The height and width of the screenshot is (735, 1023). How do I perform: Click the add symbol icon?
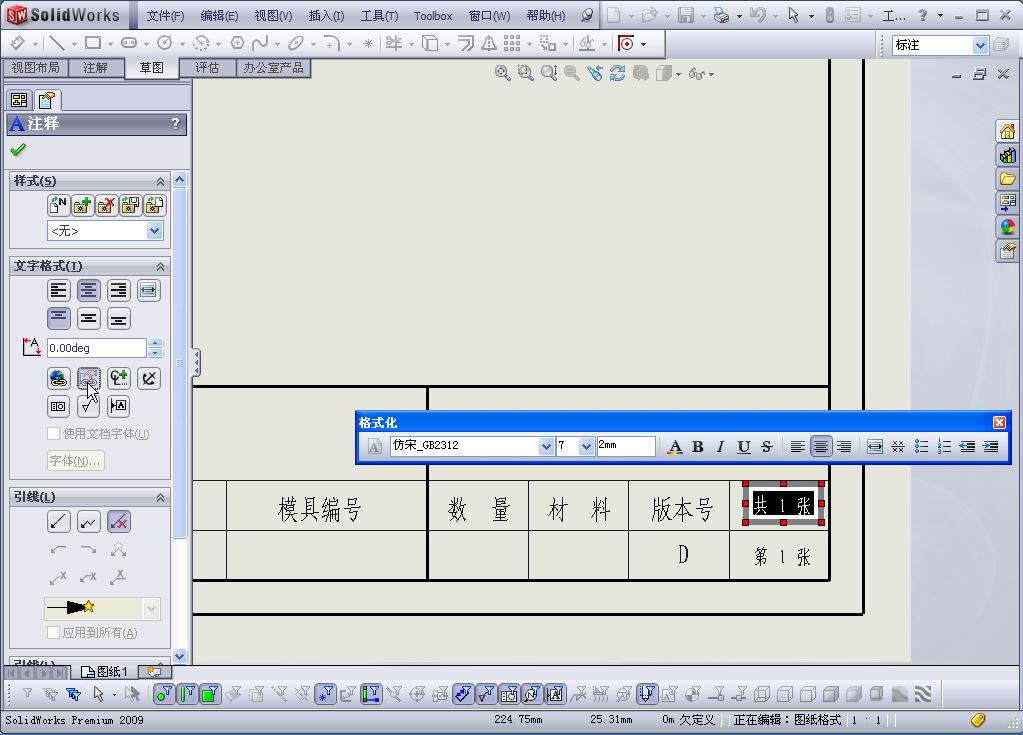[119, 378]
